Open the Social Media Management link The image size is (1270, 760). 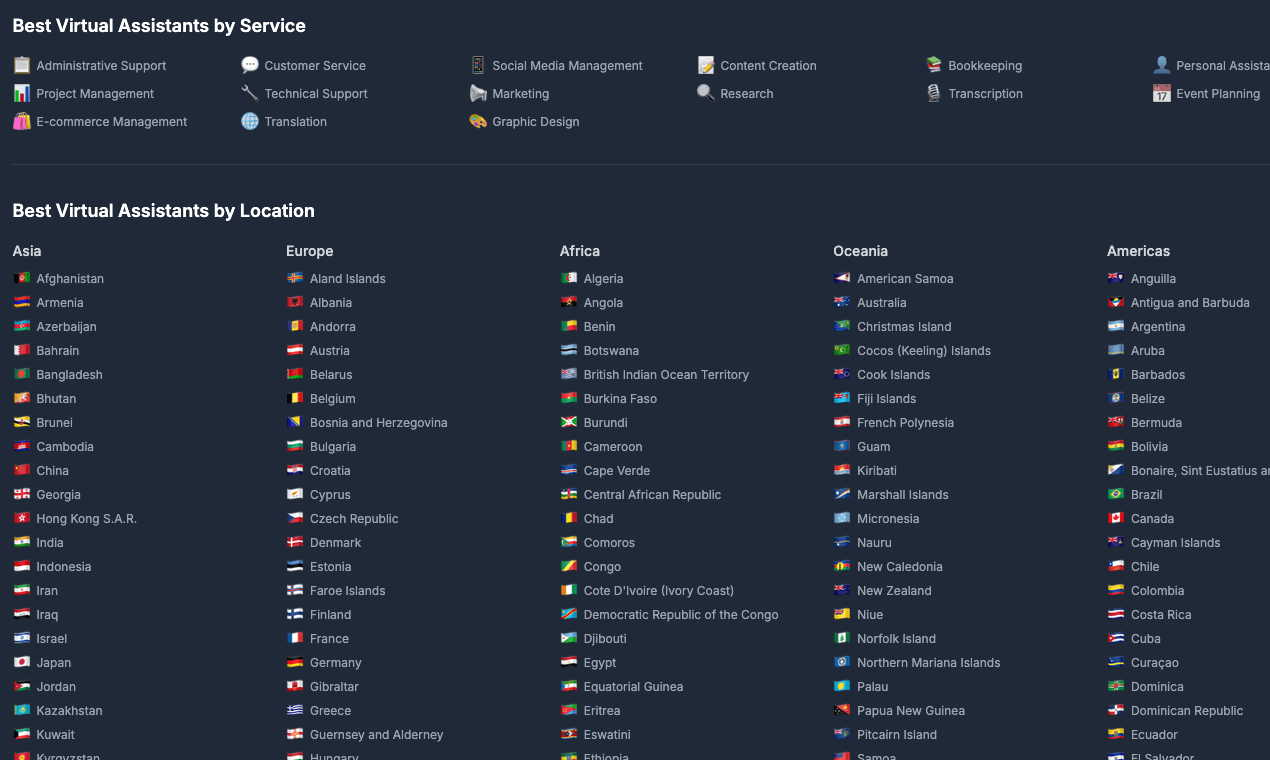tap(567, 66)
